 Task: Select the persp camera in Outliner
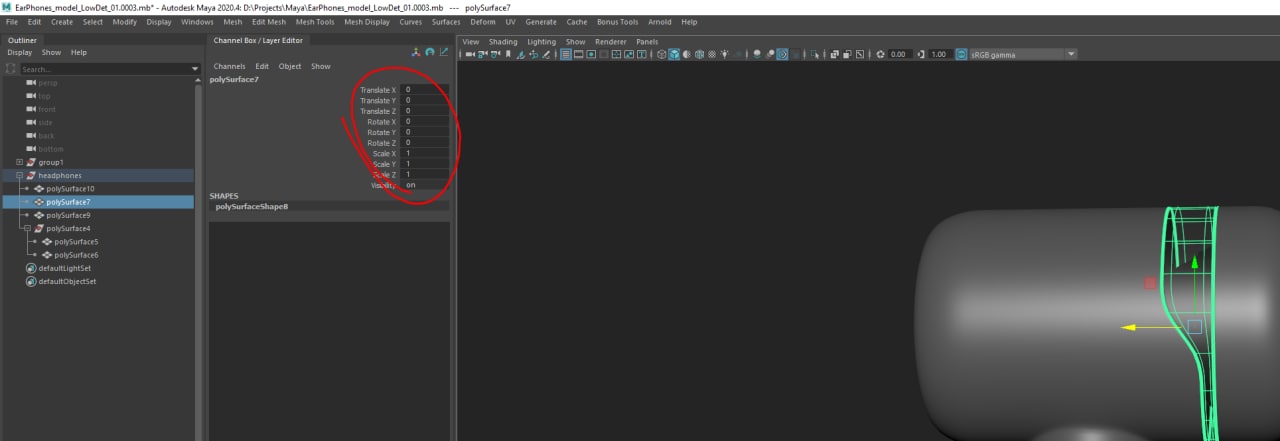click(48, 83)
